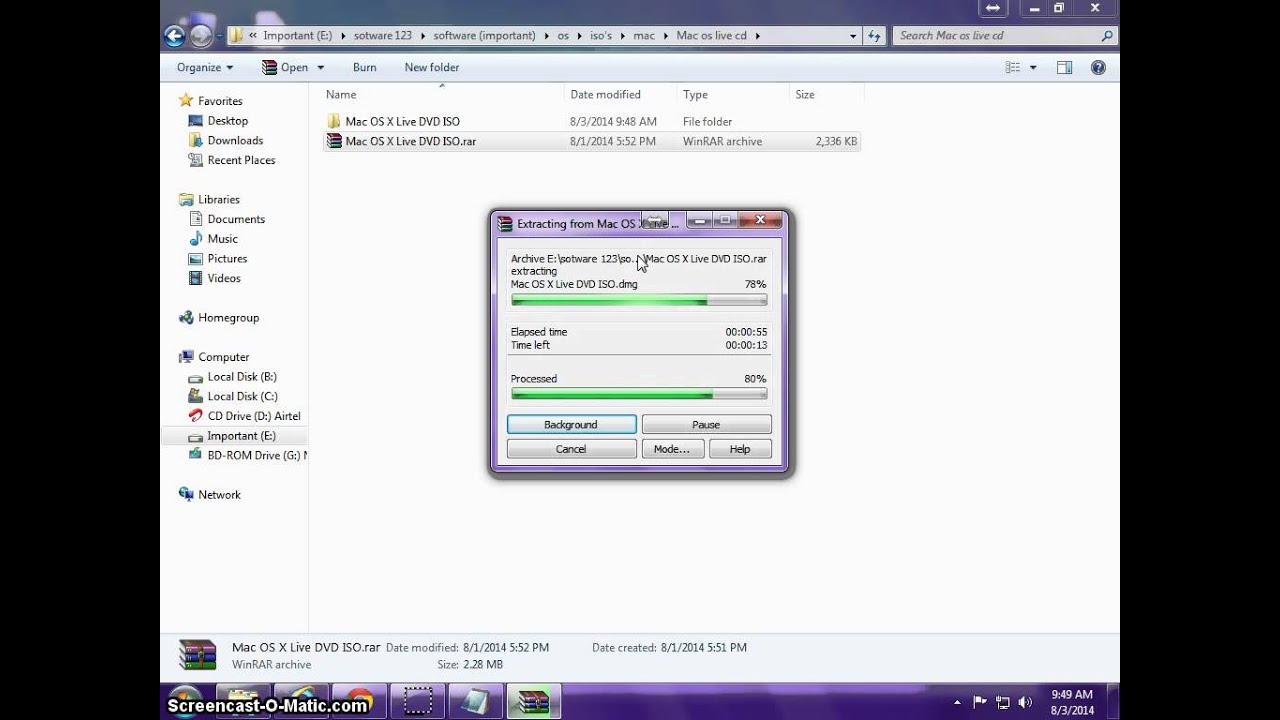Image resolution: width=1280 pixels, height=720 pixels.
Task: Go to the os breadcrumb segment
Action: pos(563,35)
